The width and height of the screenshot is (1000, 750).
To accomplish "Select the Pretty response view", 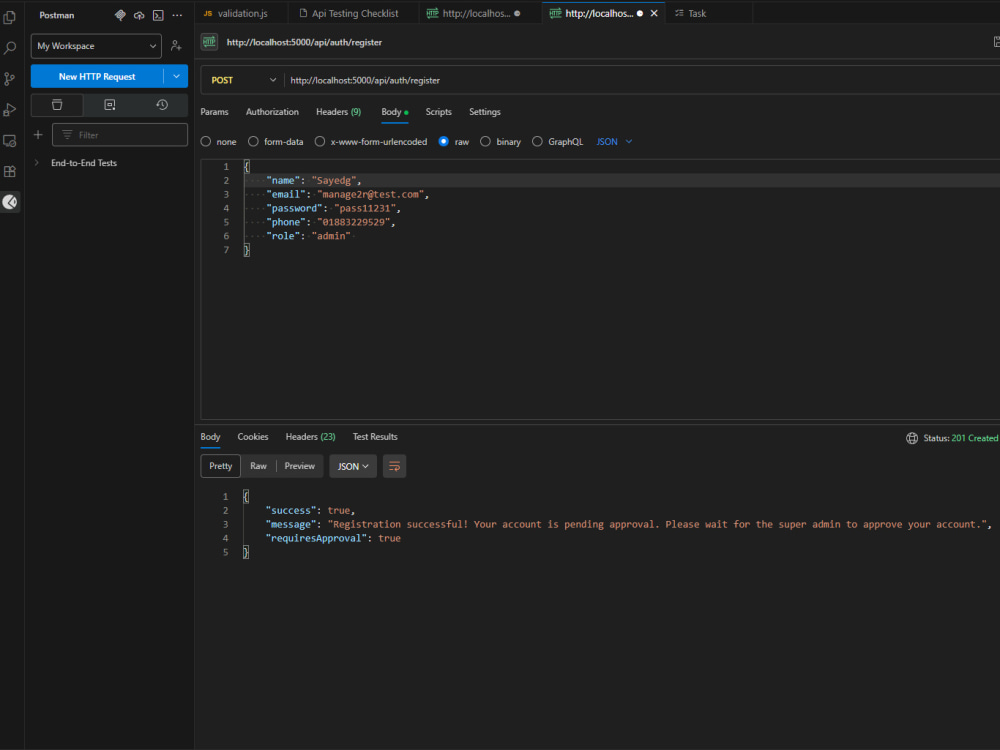I will pos(221,466).
